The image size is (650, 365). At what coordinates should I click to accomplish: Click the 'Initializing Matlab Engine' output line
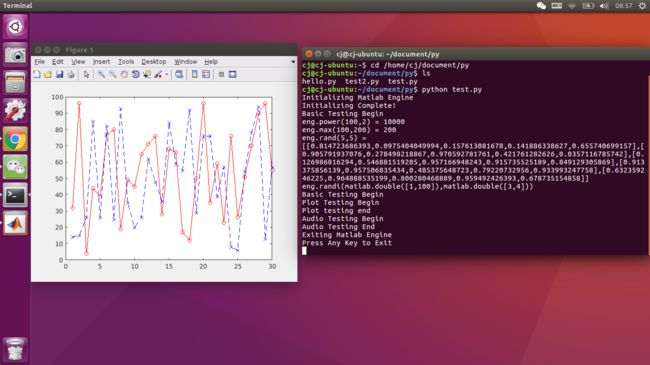[357, 97]
